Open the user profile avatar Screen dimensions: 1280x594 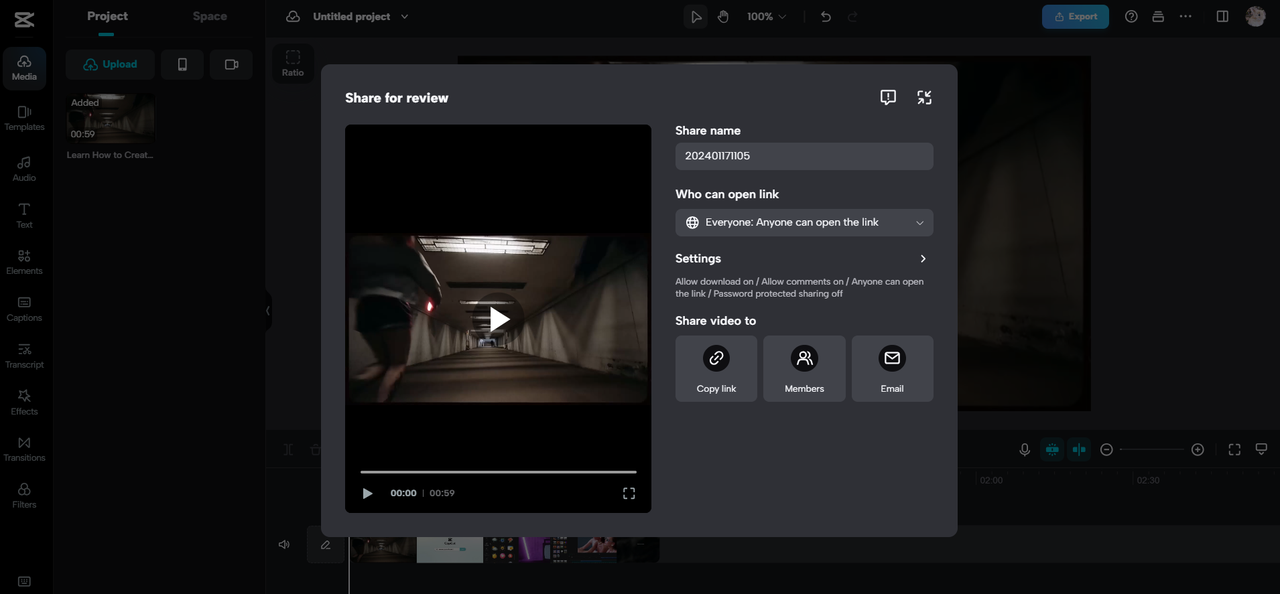(x=1255, y=16)
